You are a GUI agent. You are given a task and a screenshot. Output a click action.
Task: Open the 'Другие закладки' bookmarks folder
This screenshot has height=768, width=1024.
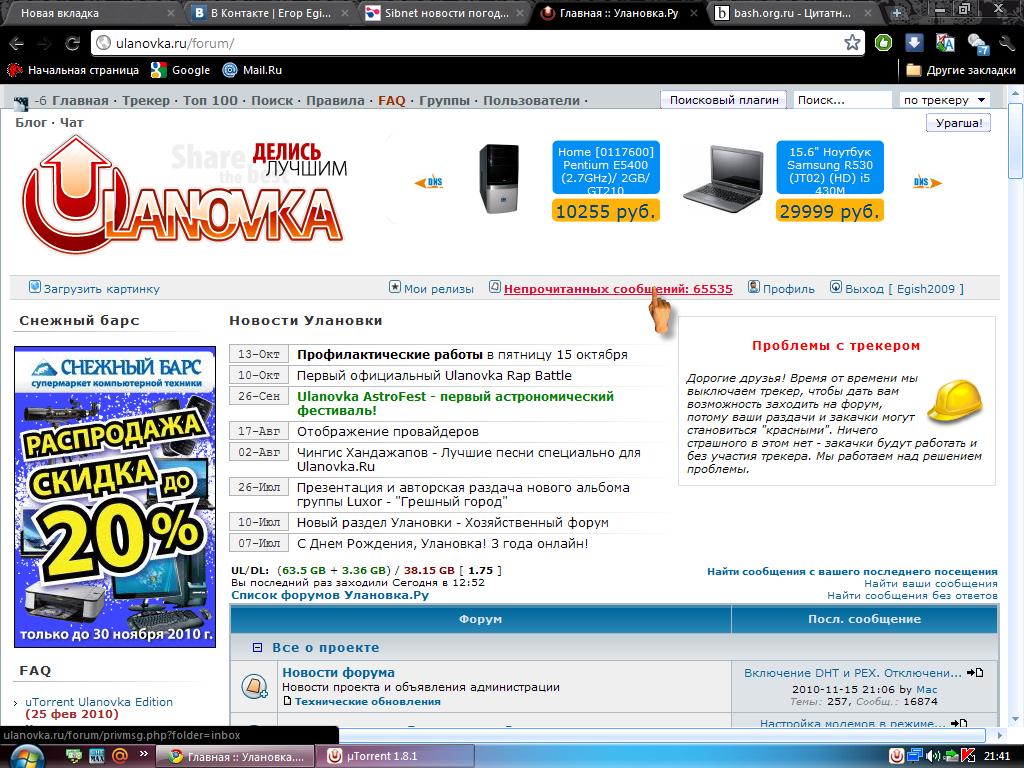961,70
